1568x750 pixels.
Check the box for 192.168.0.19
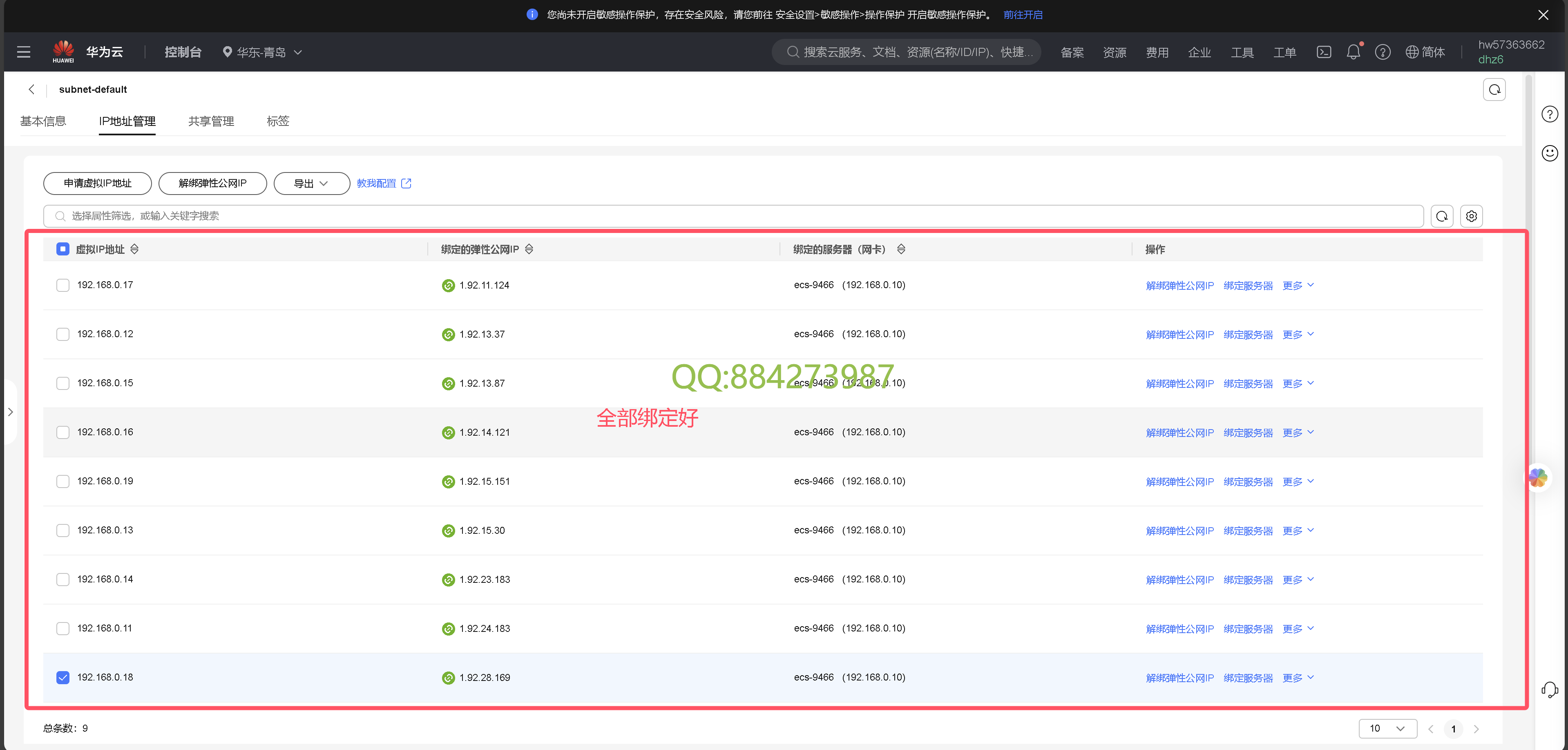pyautogui.click(x=63, y=481)
